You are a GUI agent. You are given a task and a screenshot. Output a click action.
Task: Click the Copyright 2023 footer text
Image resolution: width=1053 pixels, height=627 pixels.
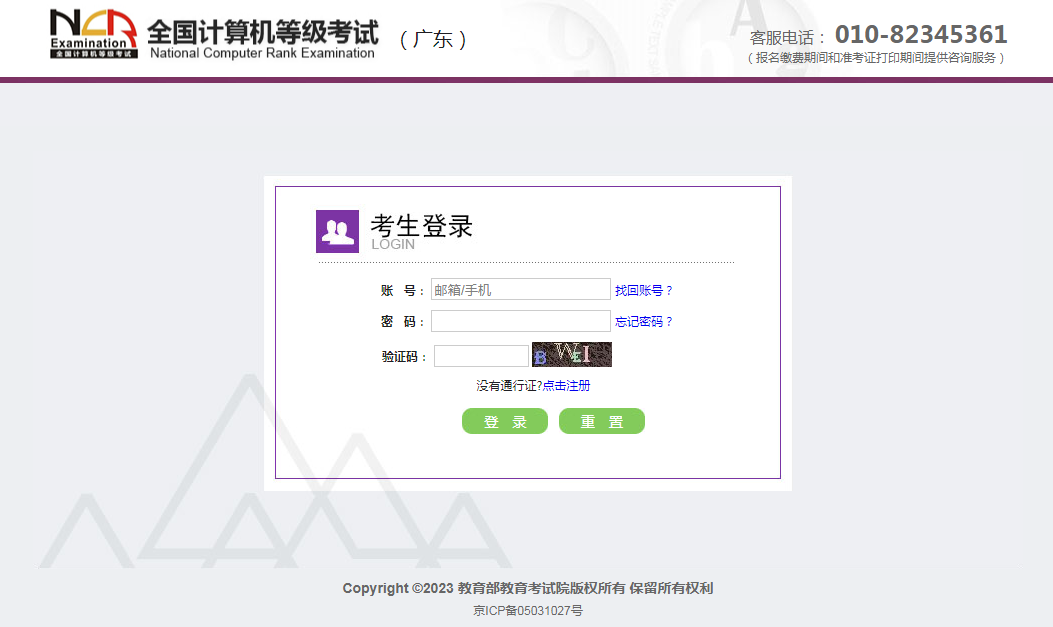(526, 588)
